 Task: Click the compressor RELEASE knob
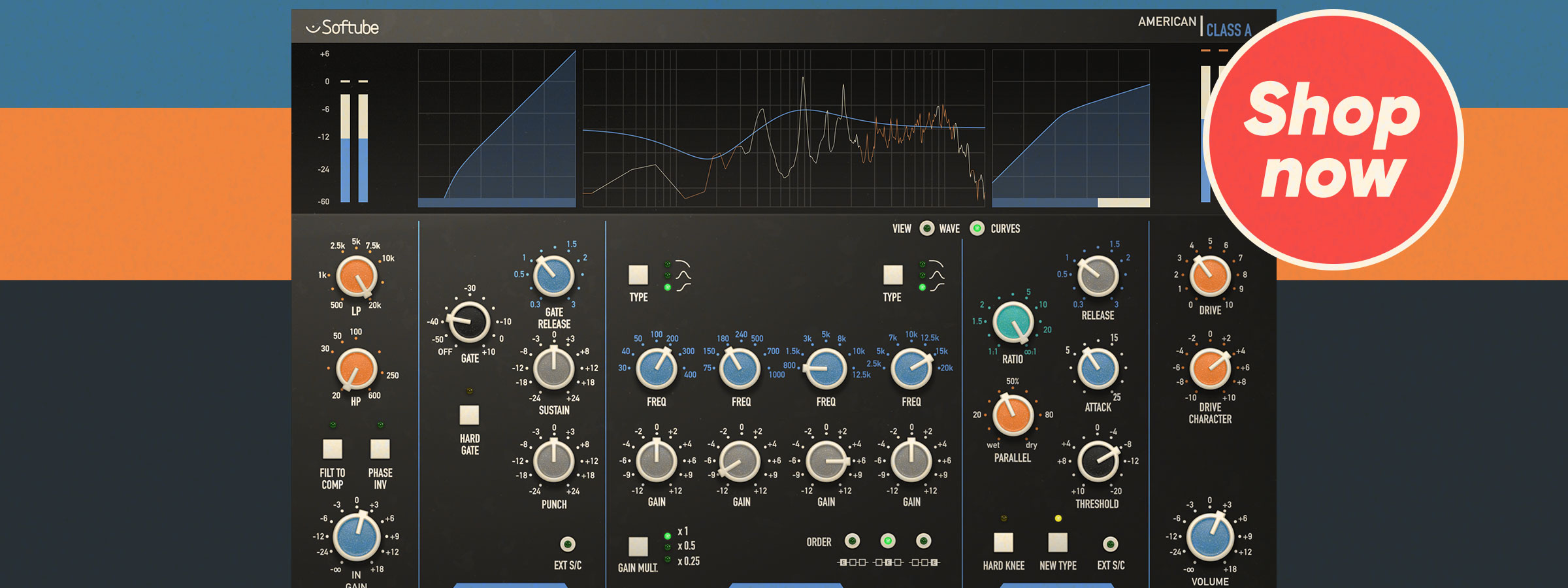[x=1098, y=276]
